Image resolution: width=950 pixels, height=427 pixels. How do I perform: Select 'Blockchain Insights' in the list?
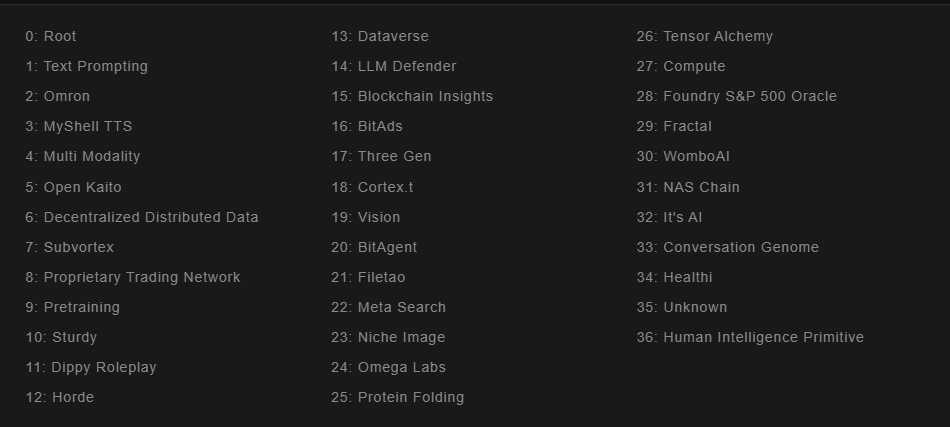(412, 96)
